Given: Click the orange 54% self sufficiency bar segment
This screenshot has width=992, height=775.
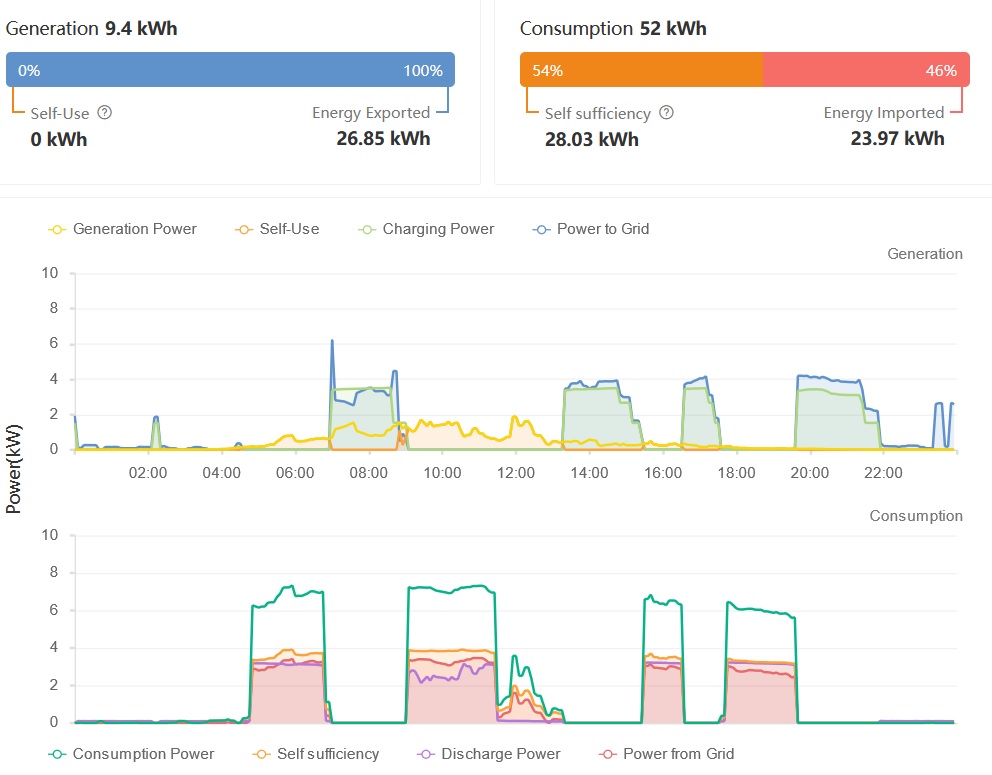Looking at the screenshot, I should click(642, 70).
